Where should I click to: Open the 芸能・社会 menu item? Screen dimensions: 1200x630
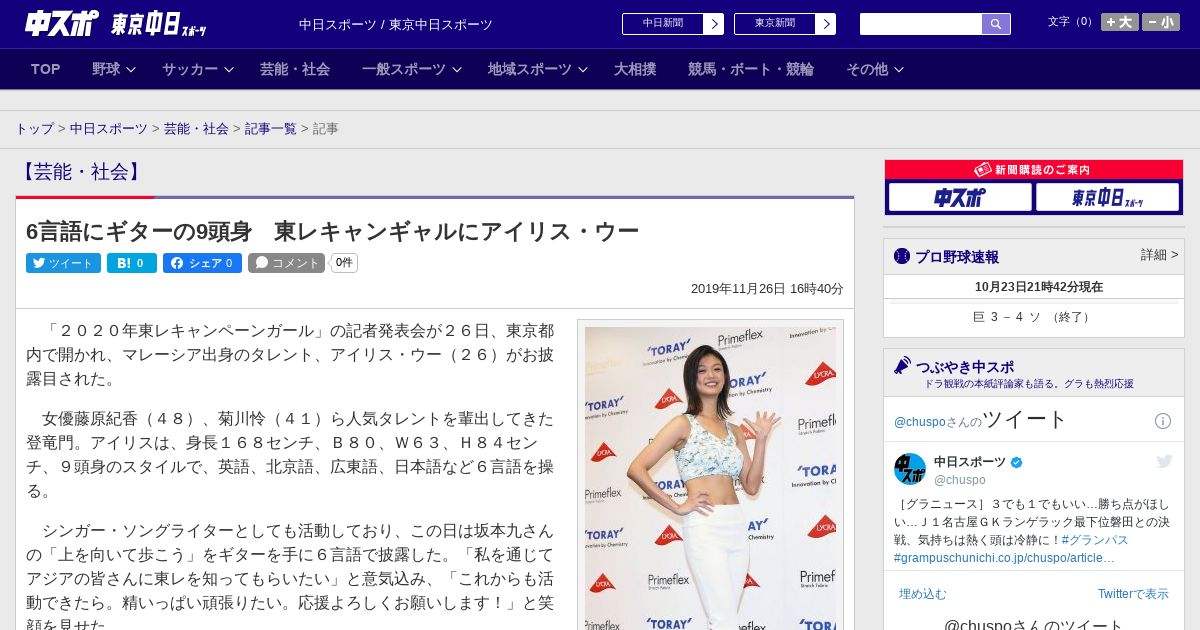tap(295, 69)
